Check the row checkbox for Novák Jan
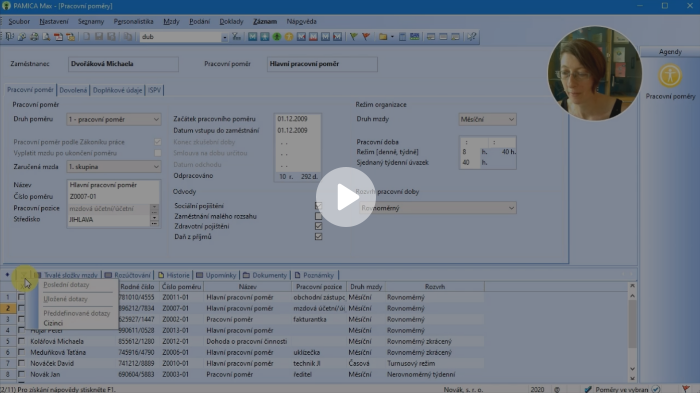Image resolution: width=700 pixels, height=393 pixels. (21, 374)
